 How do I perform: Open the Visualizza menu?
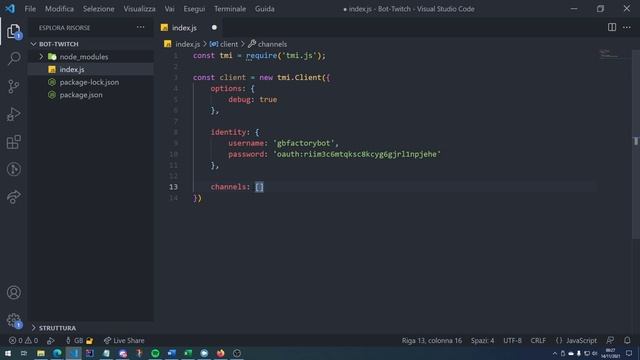tap(139, 9)
